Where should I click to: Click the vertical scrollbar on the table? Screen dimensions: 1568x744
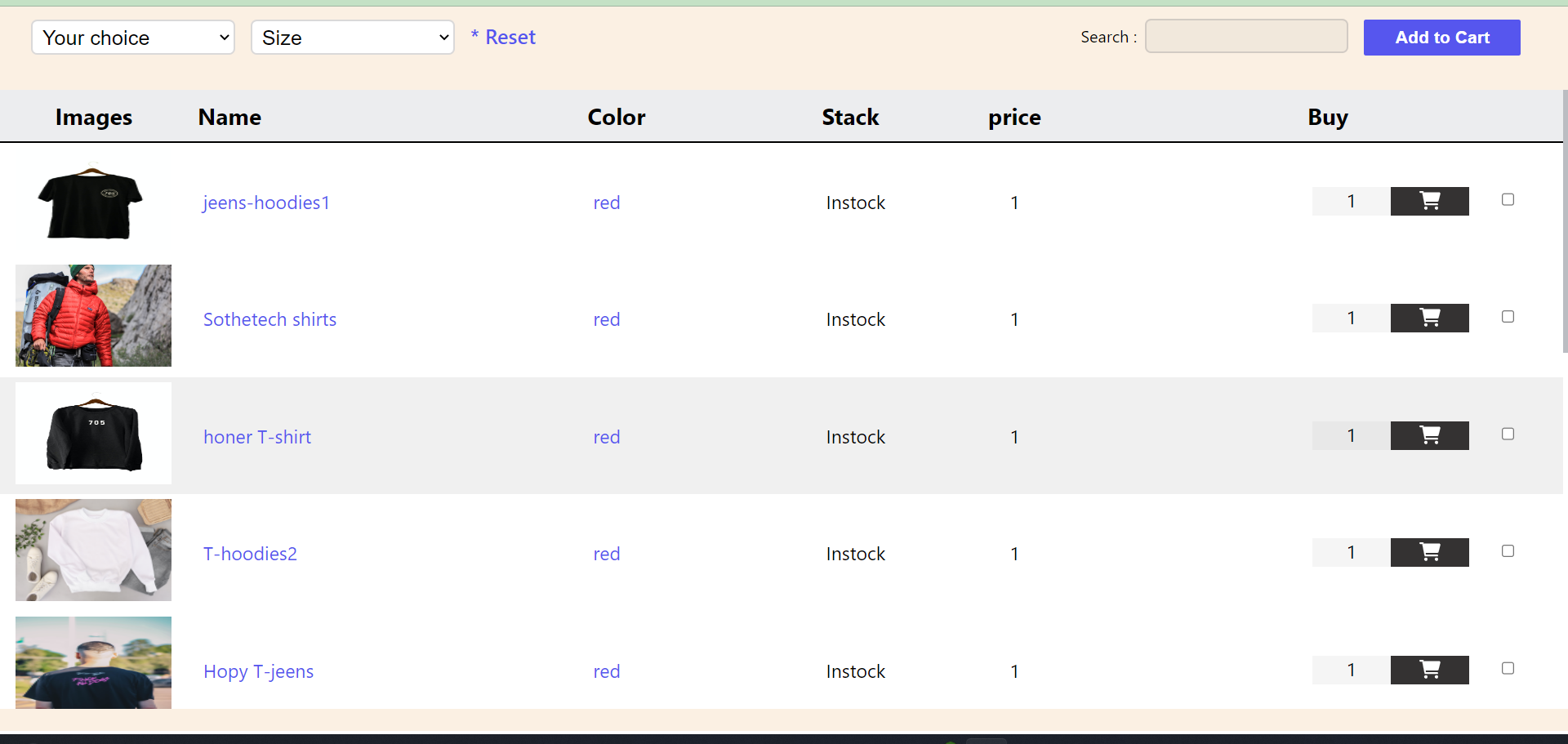(x=1565, y=221)
